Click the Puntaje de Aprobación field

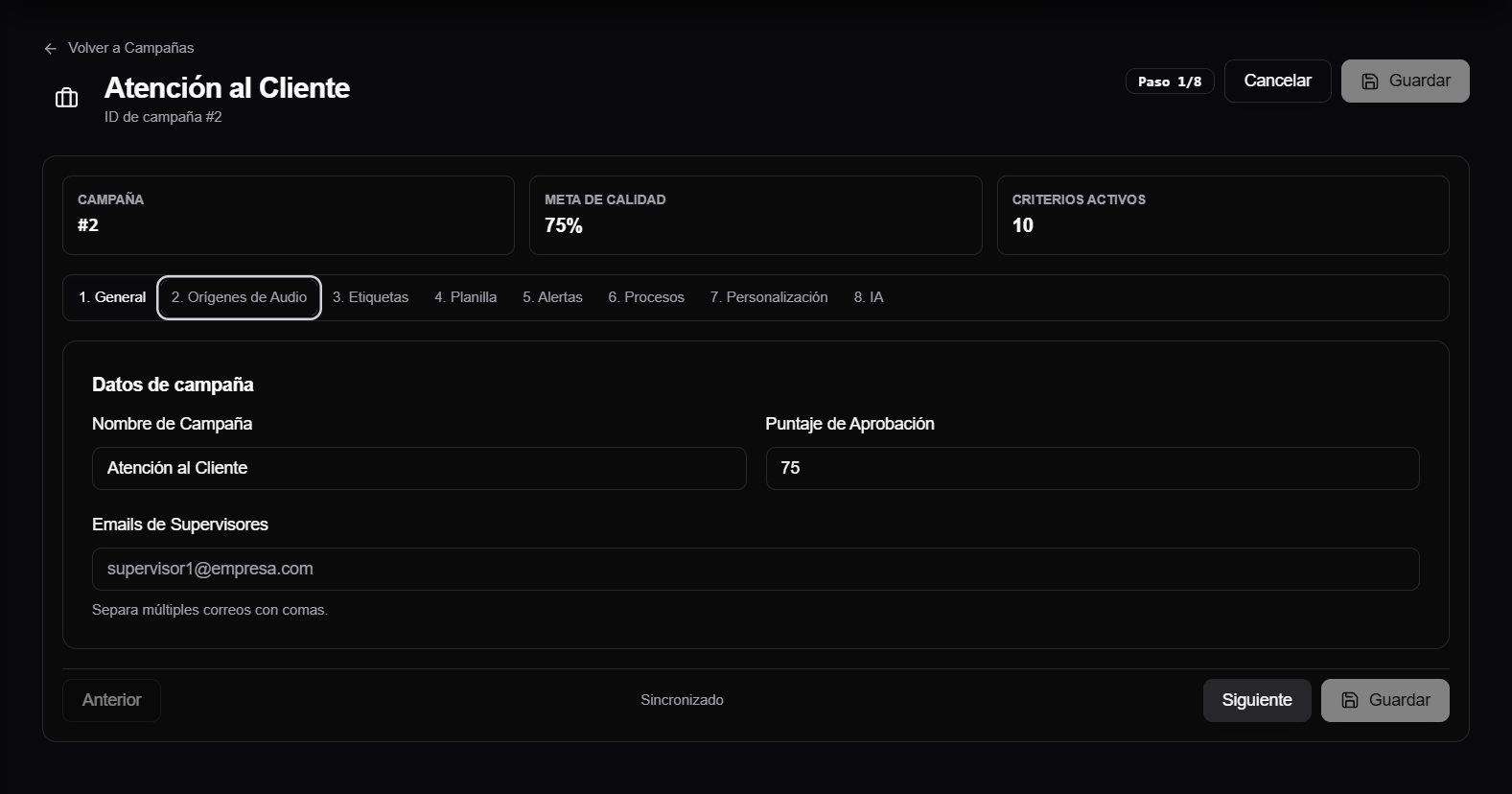pyautogui.click(x=1092, y=469)
